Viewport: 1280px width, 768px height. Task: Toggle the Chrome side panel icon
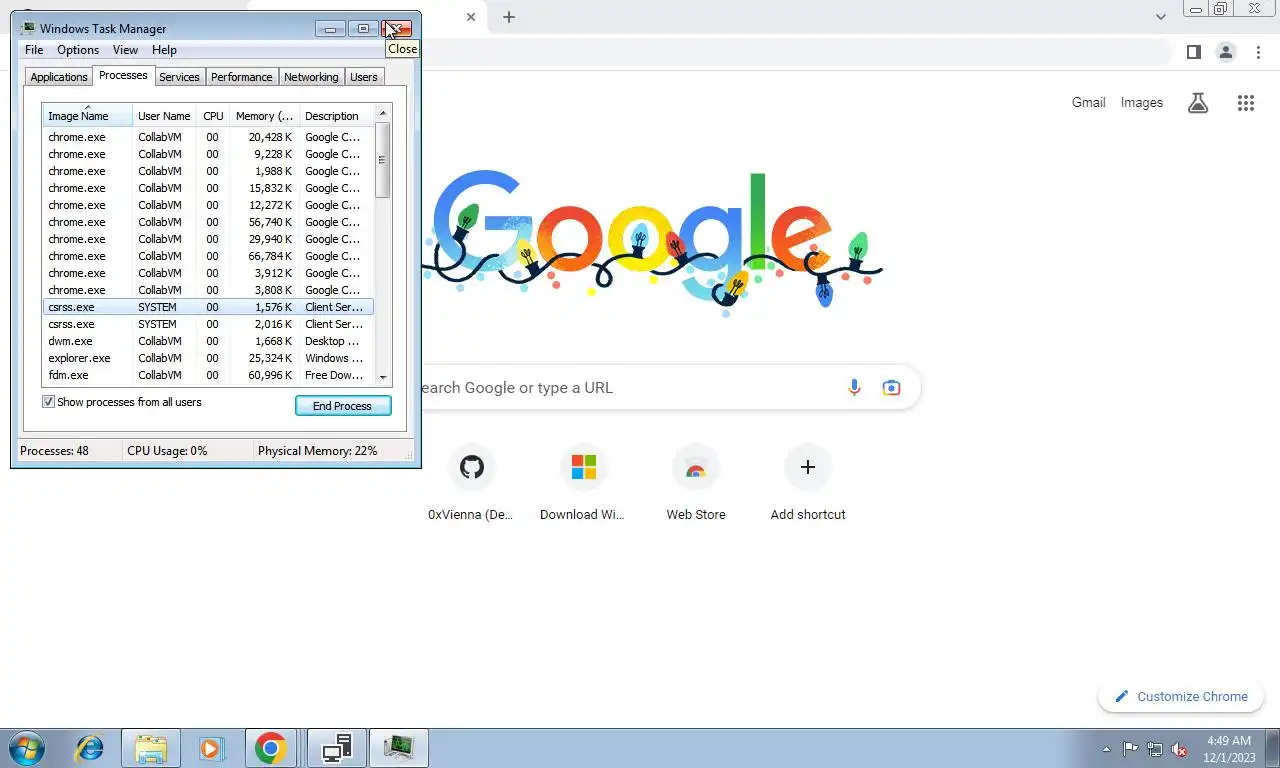[1193, 52]
